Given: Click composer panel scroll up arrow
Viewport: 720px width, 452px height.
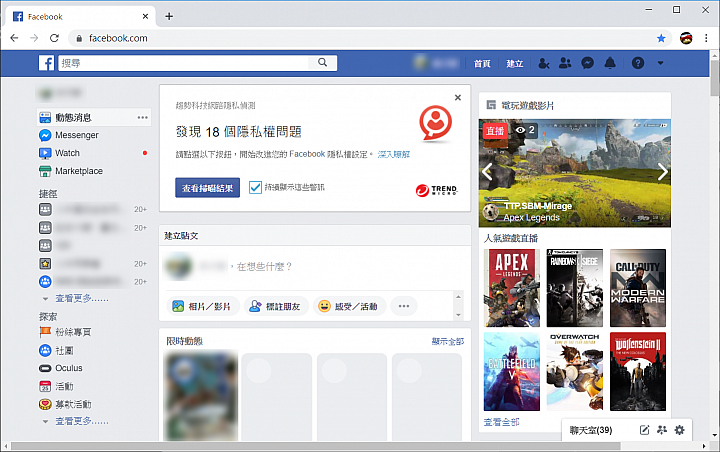Looking at the screenshot, I should click(x=458, y=297).
